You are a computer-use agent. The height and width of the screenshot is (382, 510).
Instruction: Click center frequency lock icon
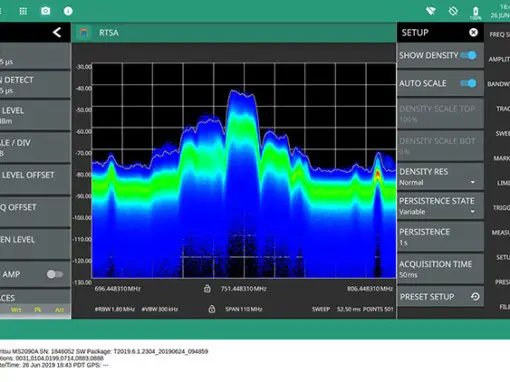(207, 289)
